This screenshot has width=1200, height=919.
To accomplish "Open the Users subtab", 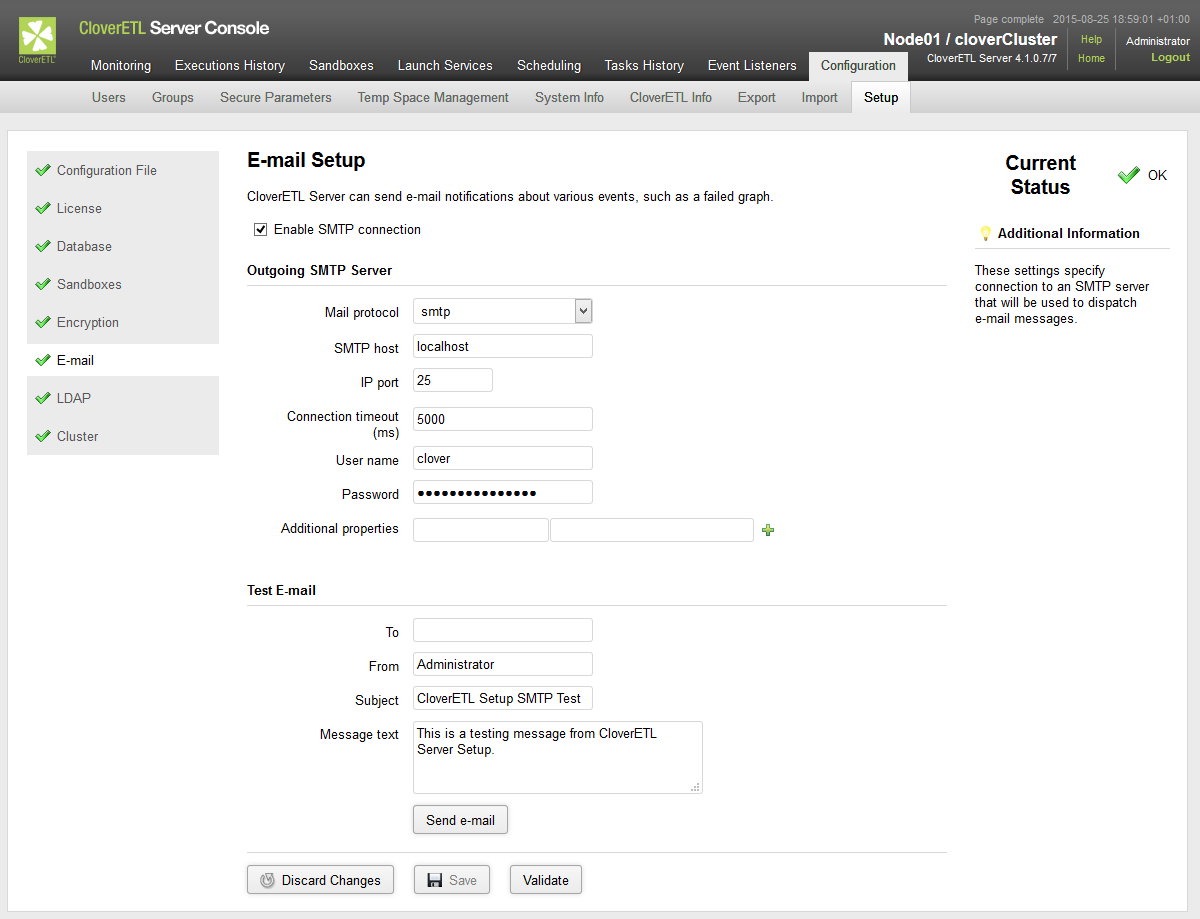I will pos(109,97).
